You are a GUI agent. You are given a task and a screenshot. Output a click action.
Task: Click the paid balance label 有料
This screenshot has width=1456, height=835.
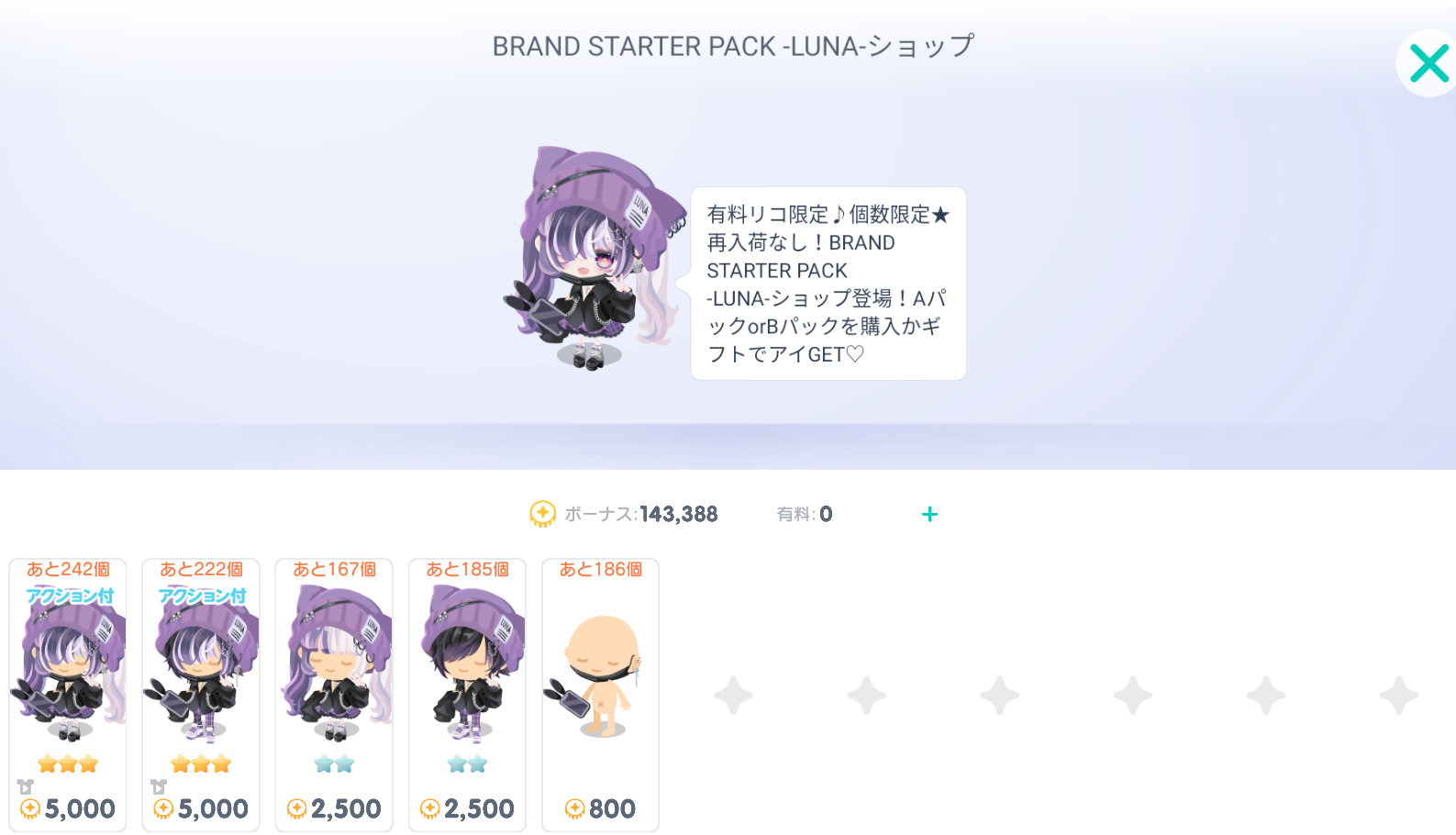[794, 515]
